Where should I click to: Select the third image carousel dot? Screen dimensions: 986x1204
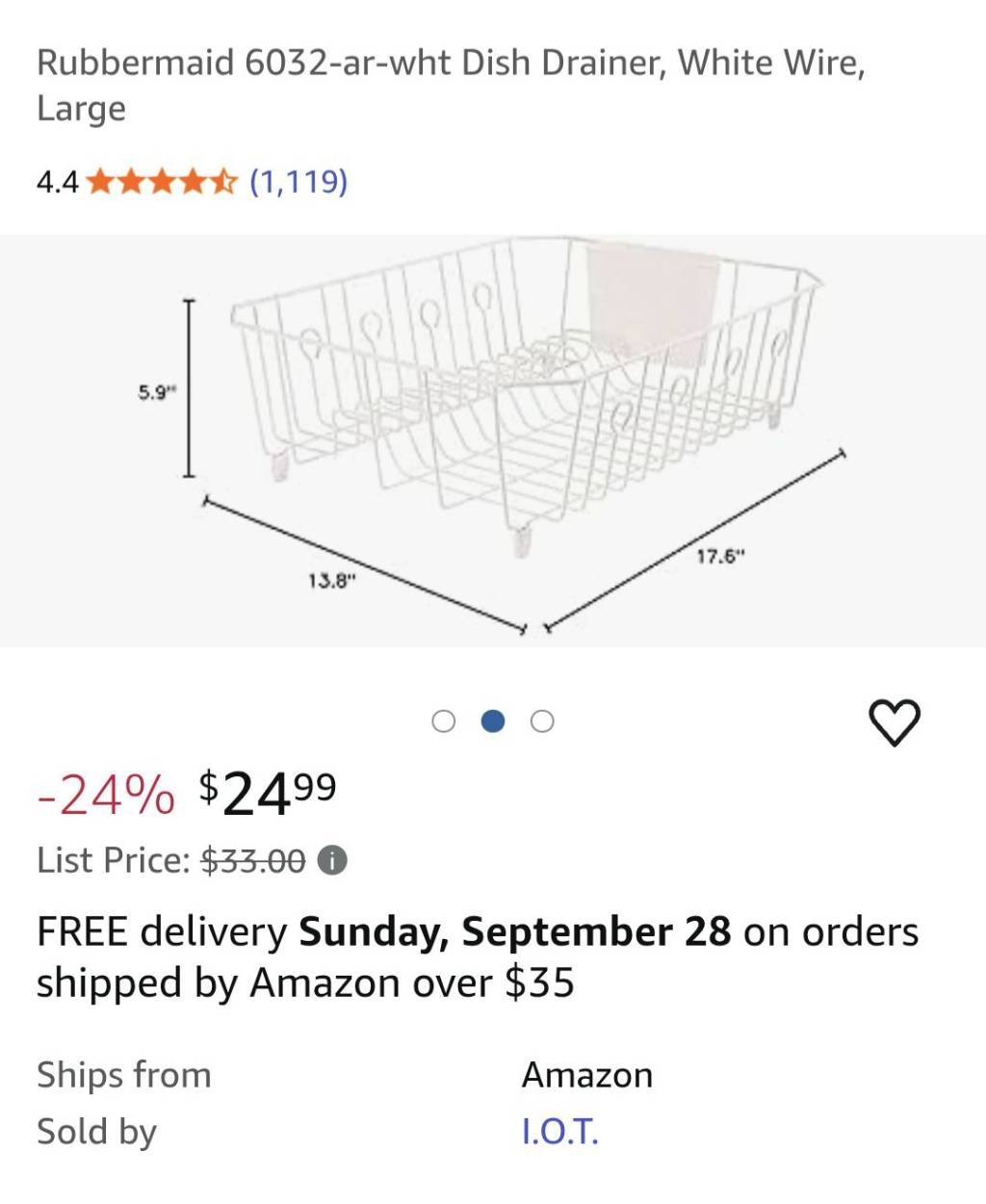click(x=542, y=721)
